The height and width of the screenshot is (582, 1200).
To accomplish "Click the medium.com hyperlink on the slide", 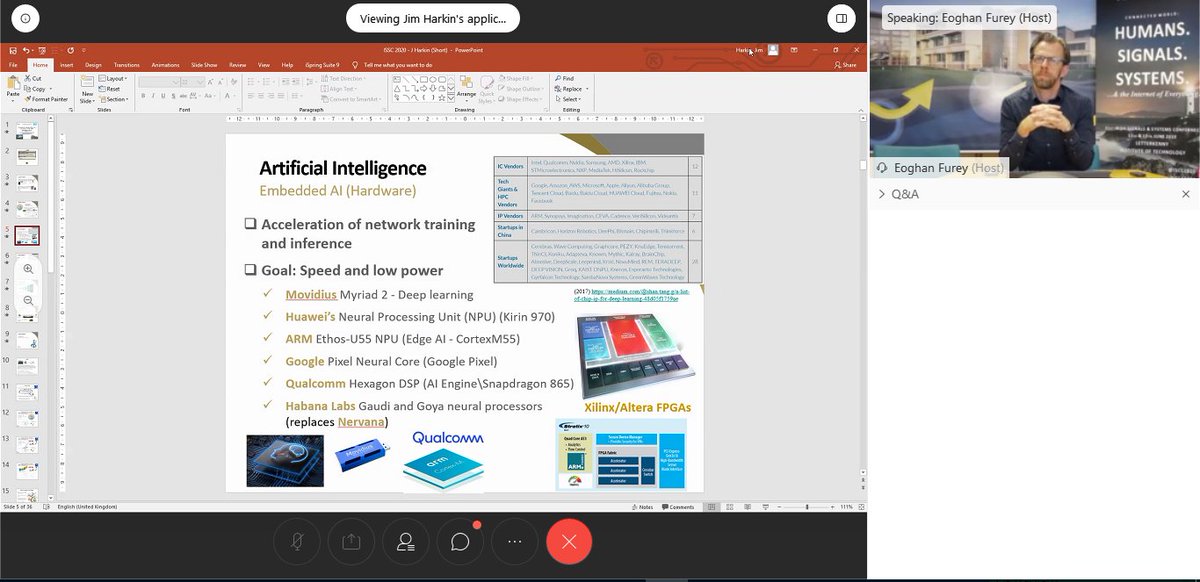I will (x=631, y=295).
